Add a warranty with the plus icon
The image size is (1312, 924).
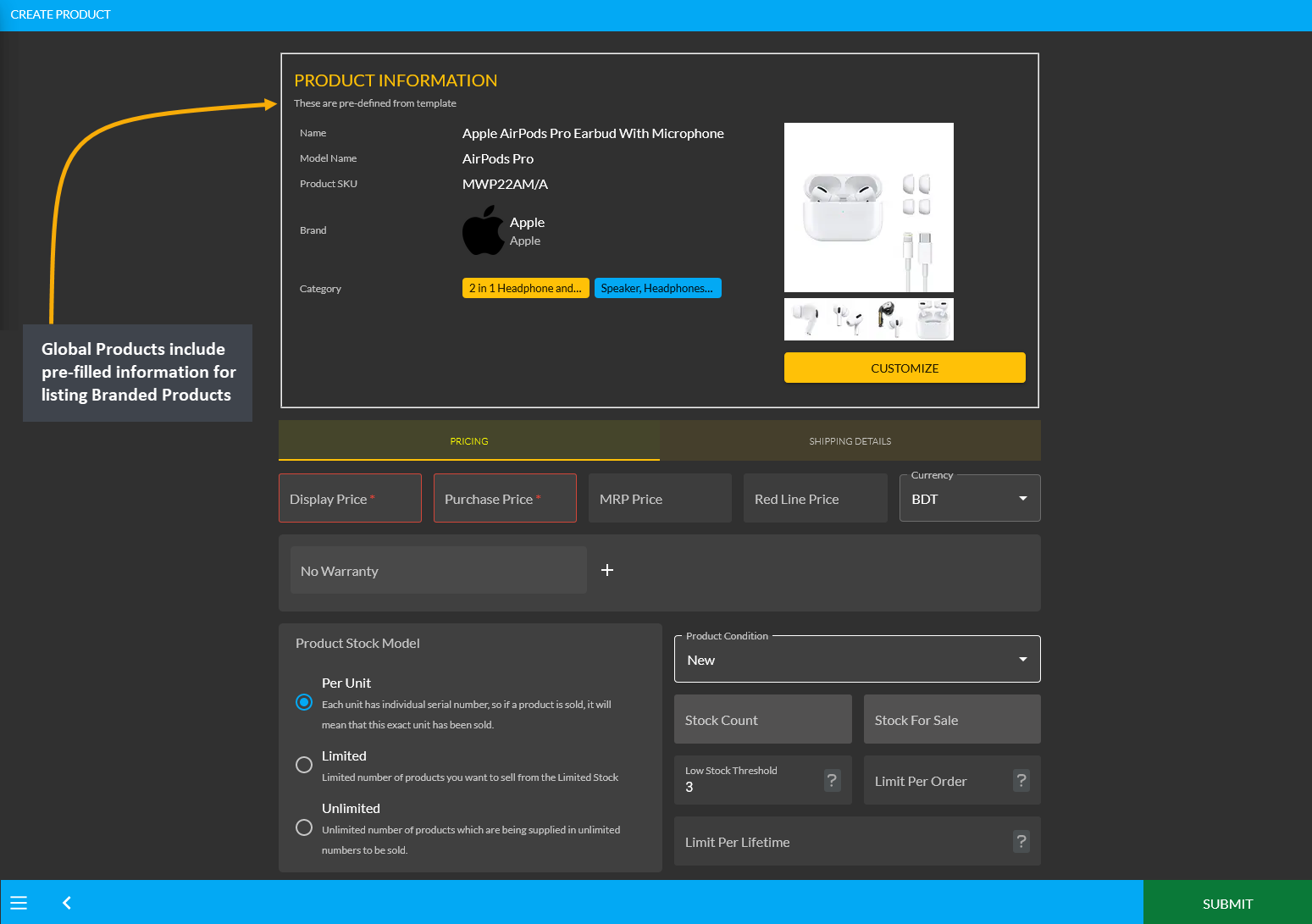pos(607,570)
